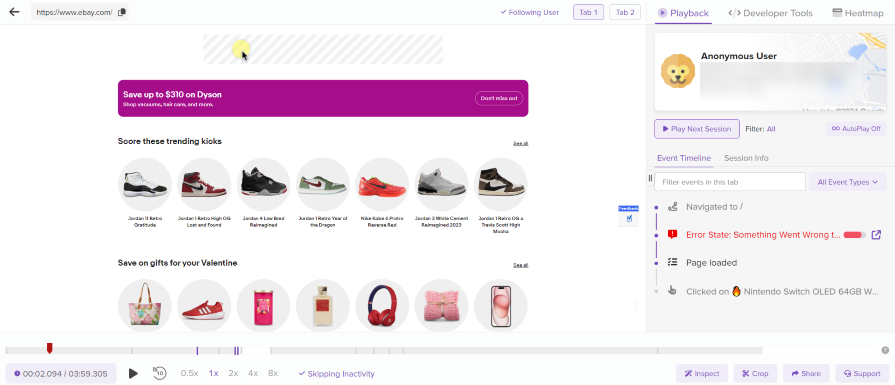Viewport: 895px width, 385px height.
Task: Switch to Developer Tools tab
Action: 771,13
